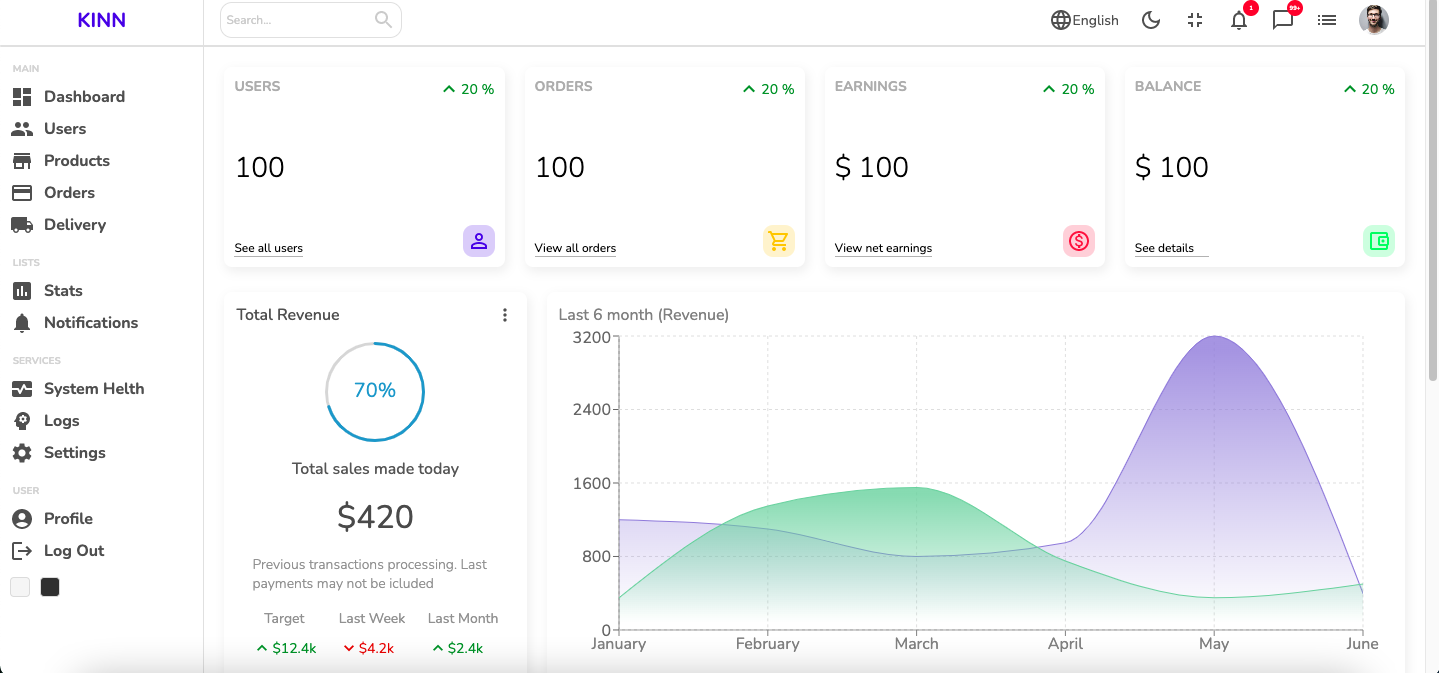The width and height of the screenshot is (1439, 673).
Task: Click the Log Out text label
Action: [x=74, y=551]
